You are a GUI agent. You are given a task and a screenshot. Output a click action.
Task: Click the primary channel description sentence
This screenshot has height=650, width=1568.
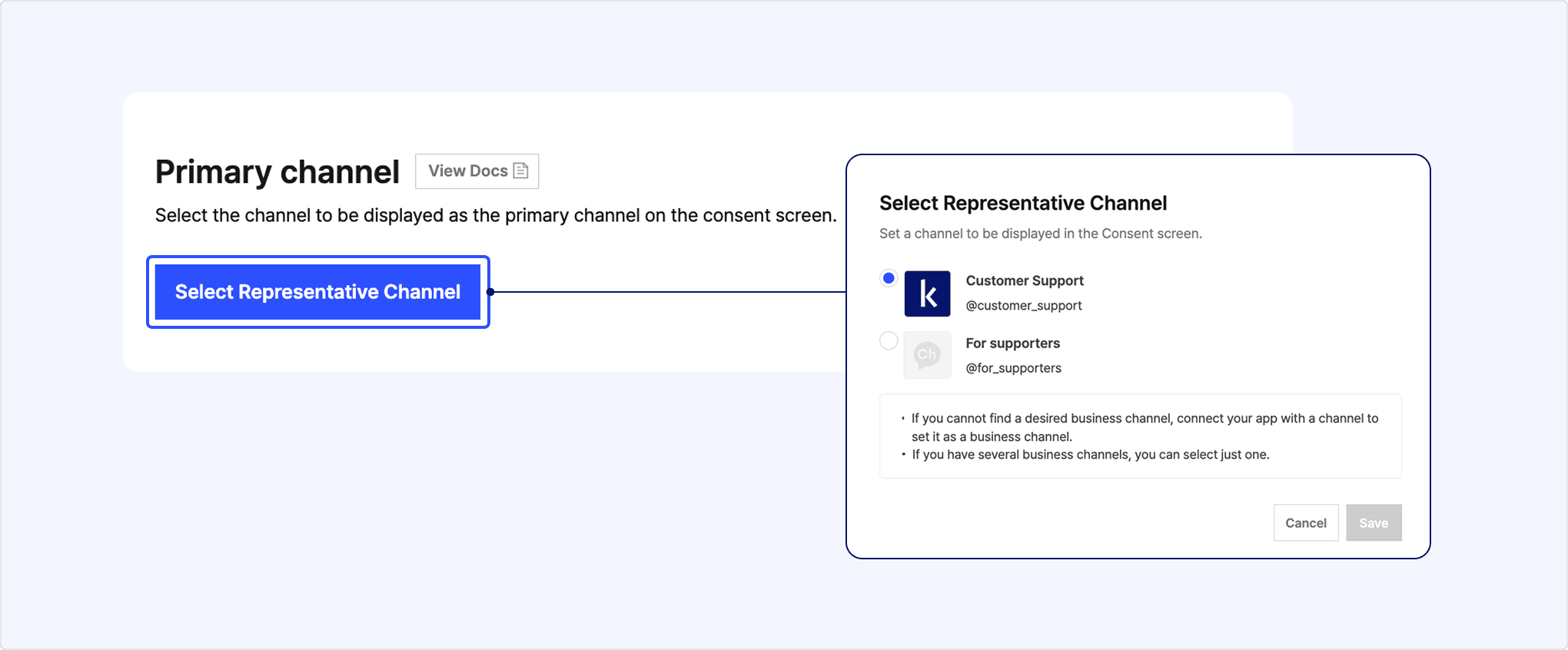(496, 215)
